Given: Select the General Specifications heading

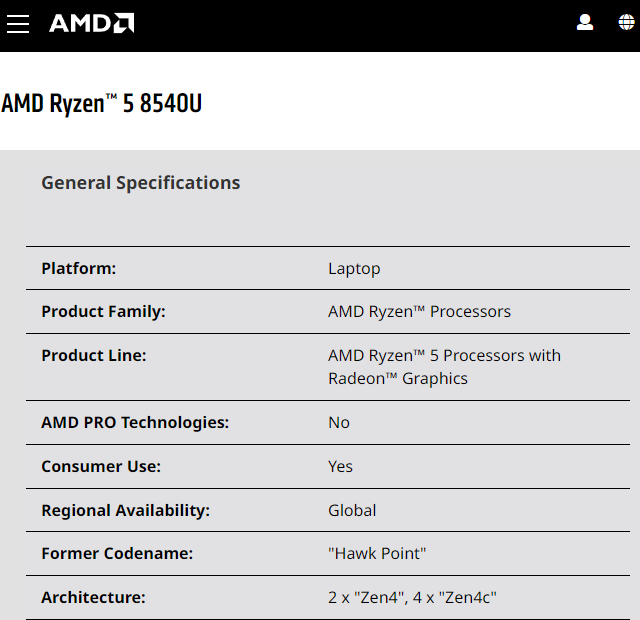Looking at the screenshot, I should [141, 183].
